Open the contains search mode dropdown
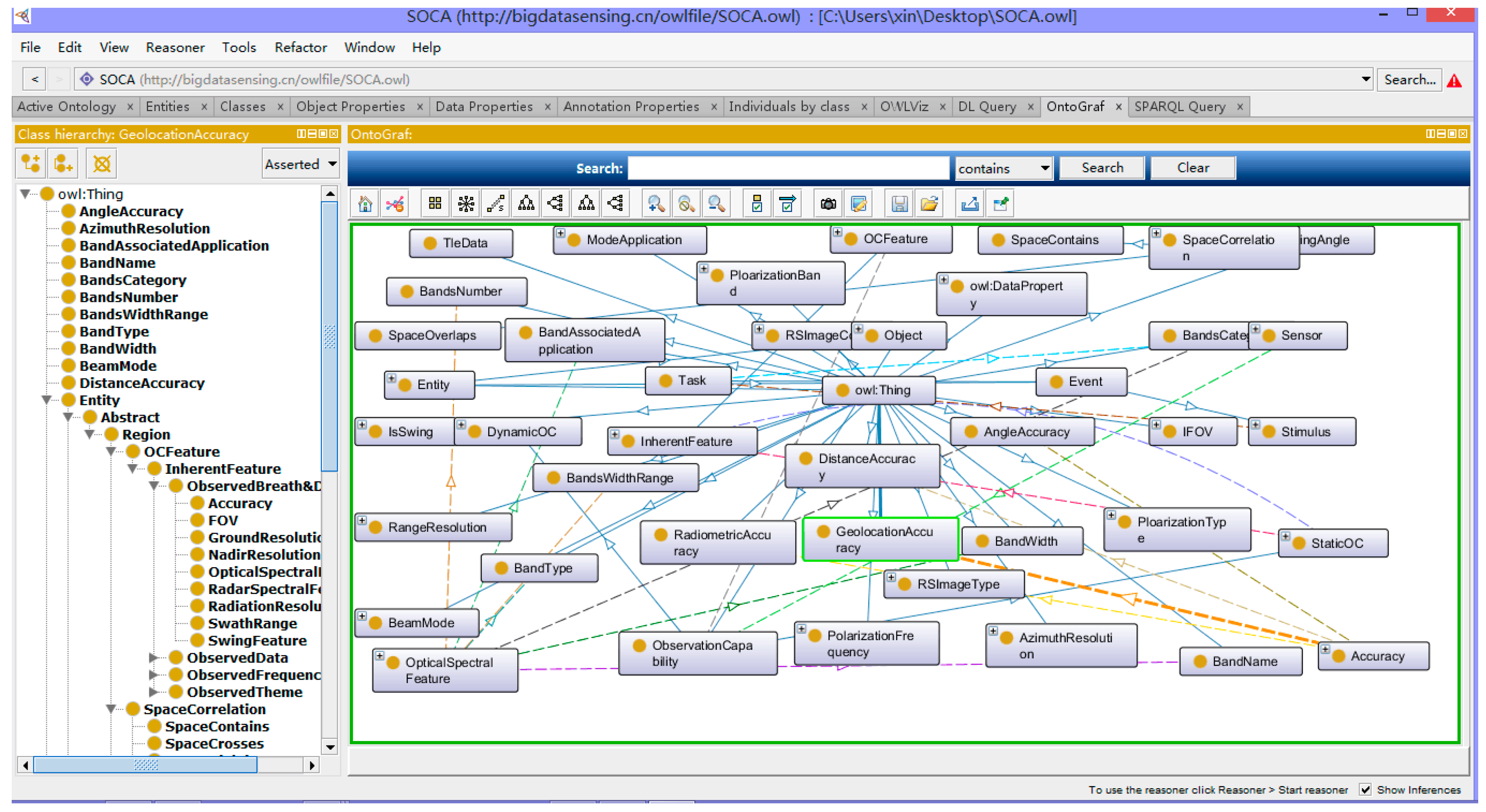Image resolution: width=1486 pixels, height=812 pixels. pos(1003,168)
